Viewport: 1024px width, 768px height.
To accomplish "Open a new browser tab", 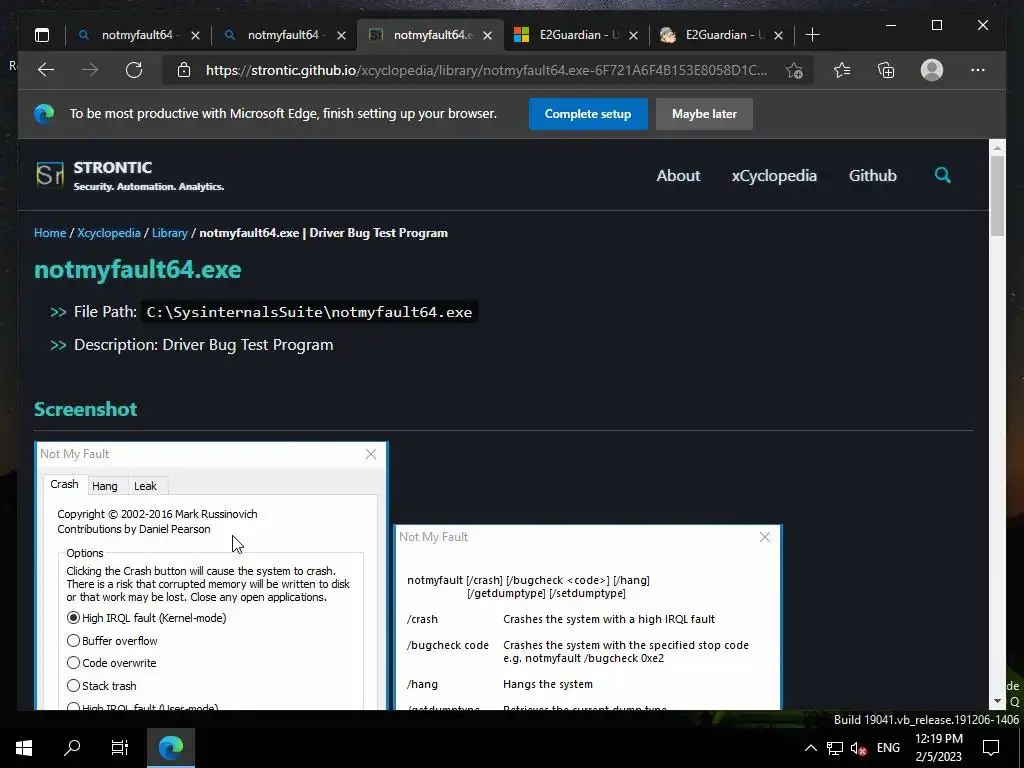I will [812, 35].
